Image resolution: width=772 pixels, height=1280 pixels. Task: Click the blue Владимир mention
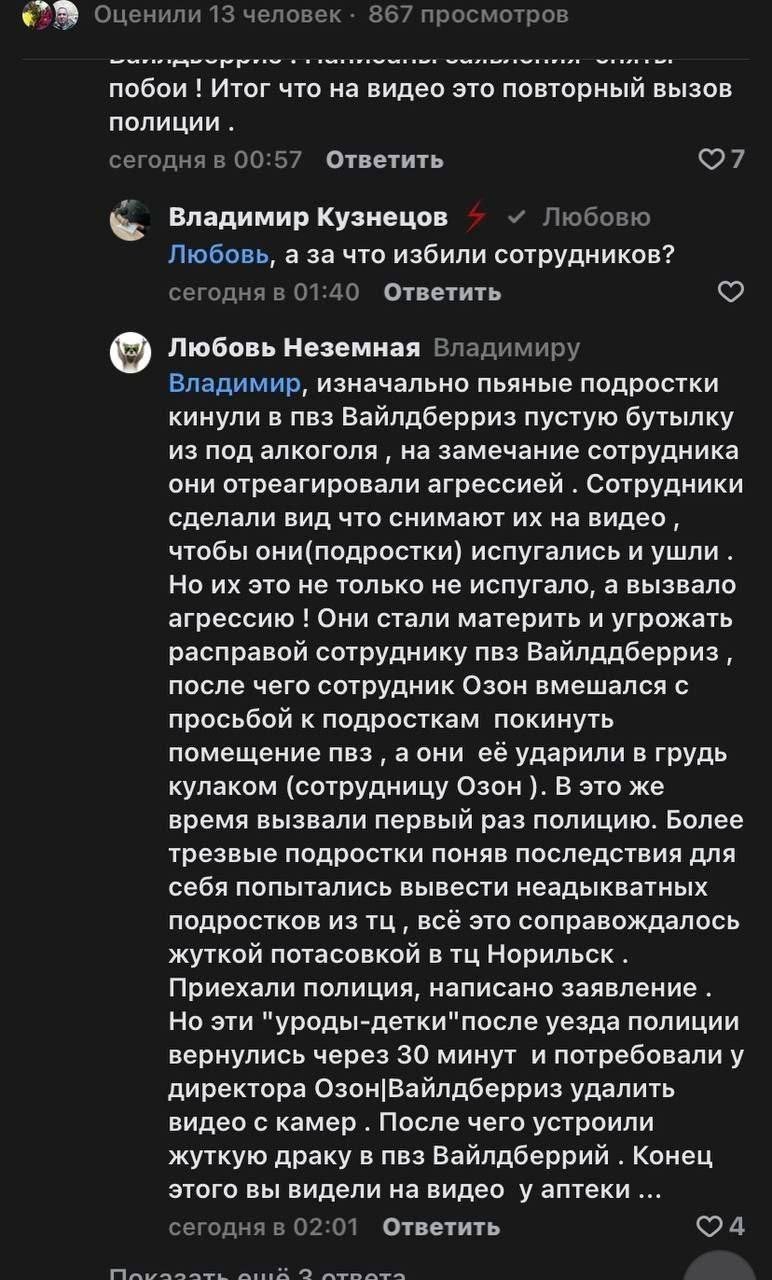(x=234, y=383)
